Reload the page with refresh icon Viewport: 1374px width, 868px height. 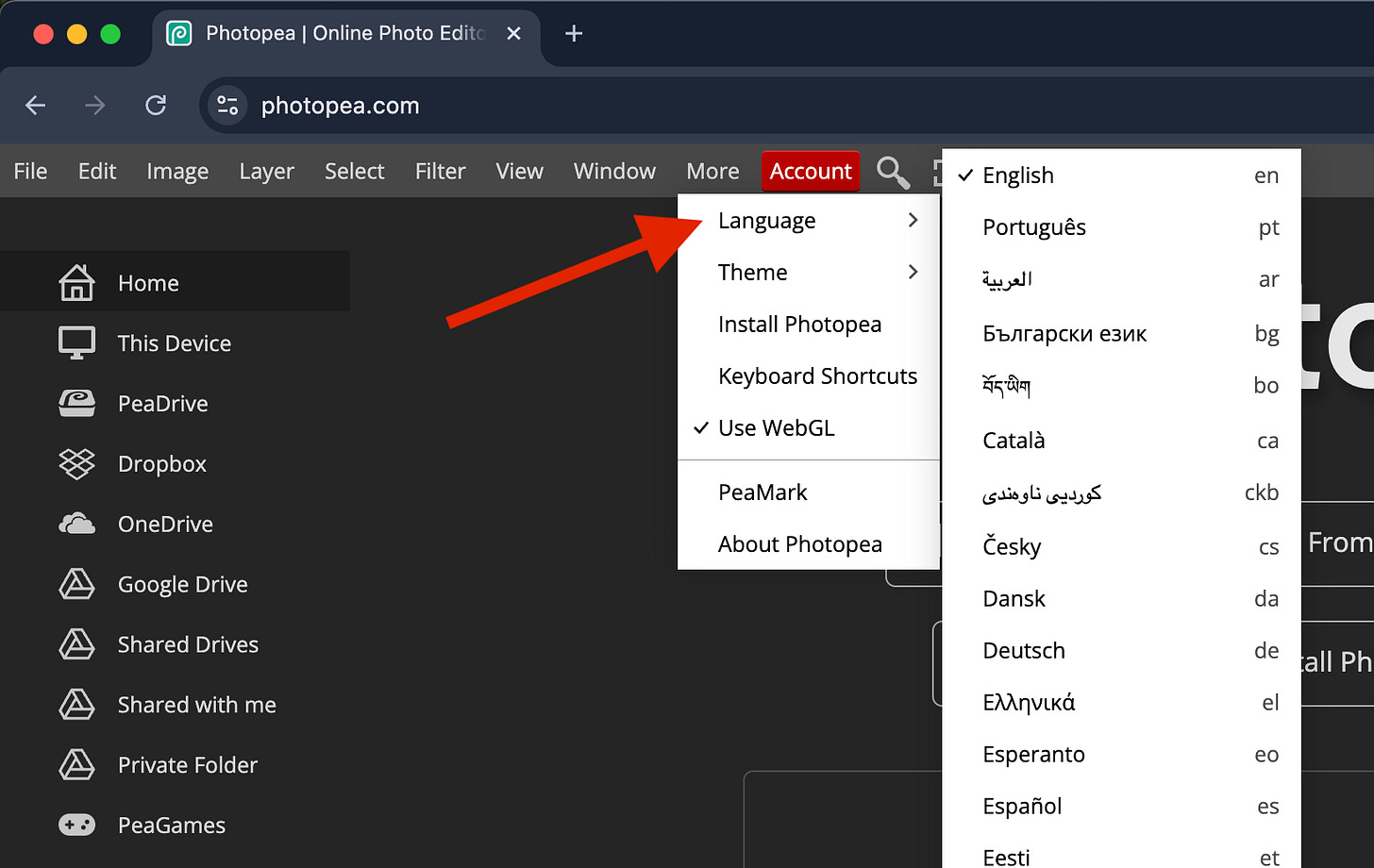[156, 105]
